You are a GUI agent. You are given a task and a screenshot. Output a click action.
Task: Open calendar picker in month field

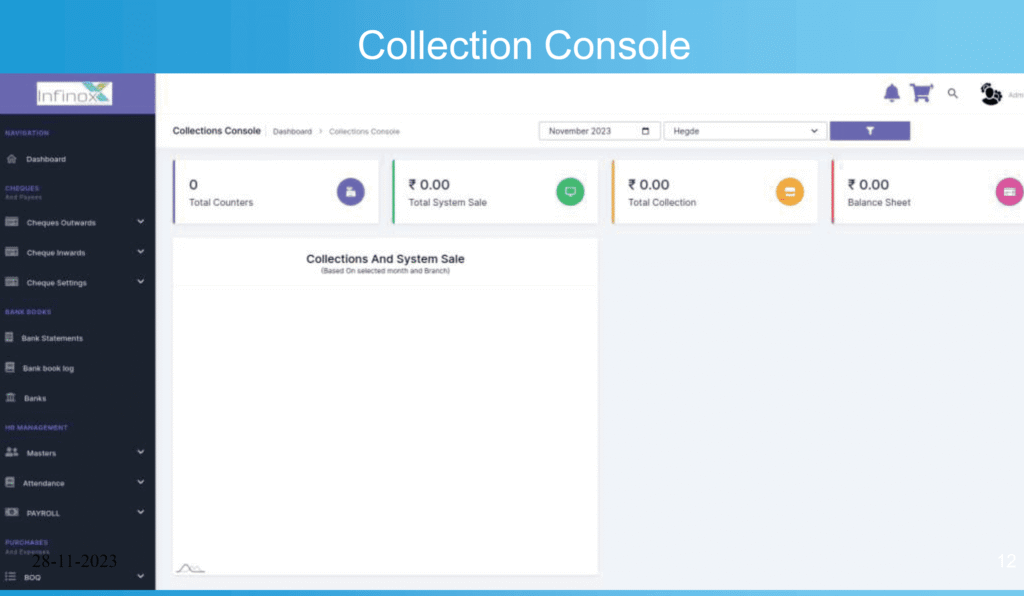pyautogui.click(x=646, y=131)
